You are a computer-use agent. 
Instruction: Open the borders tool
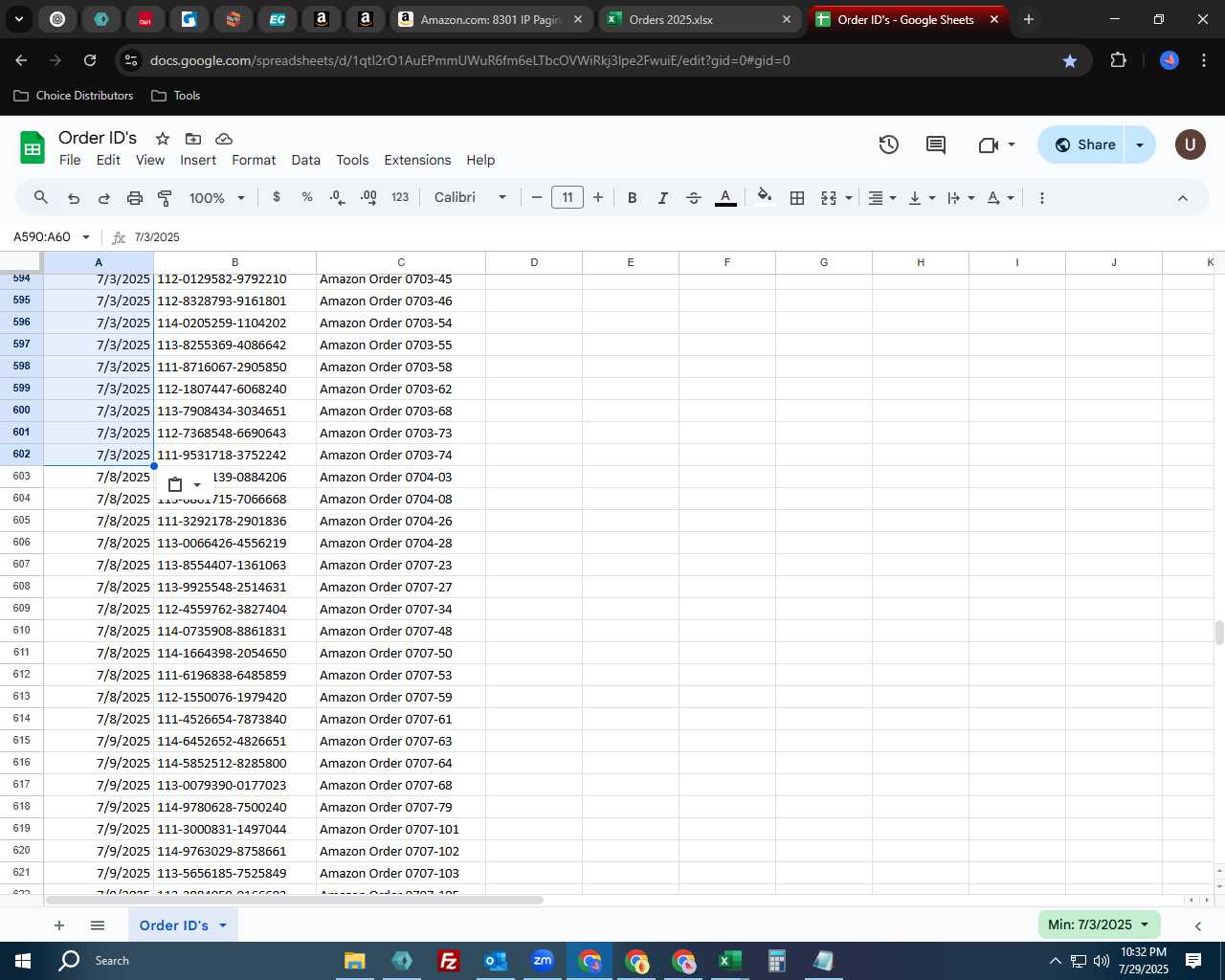[x=797, y=197]
